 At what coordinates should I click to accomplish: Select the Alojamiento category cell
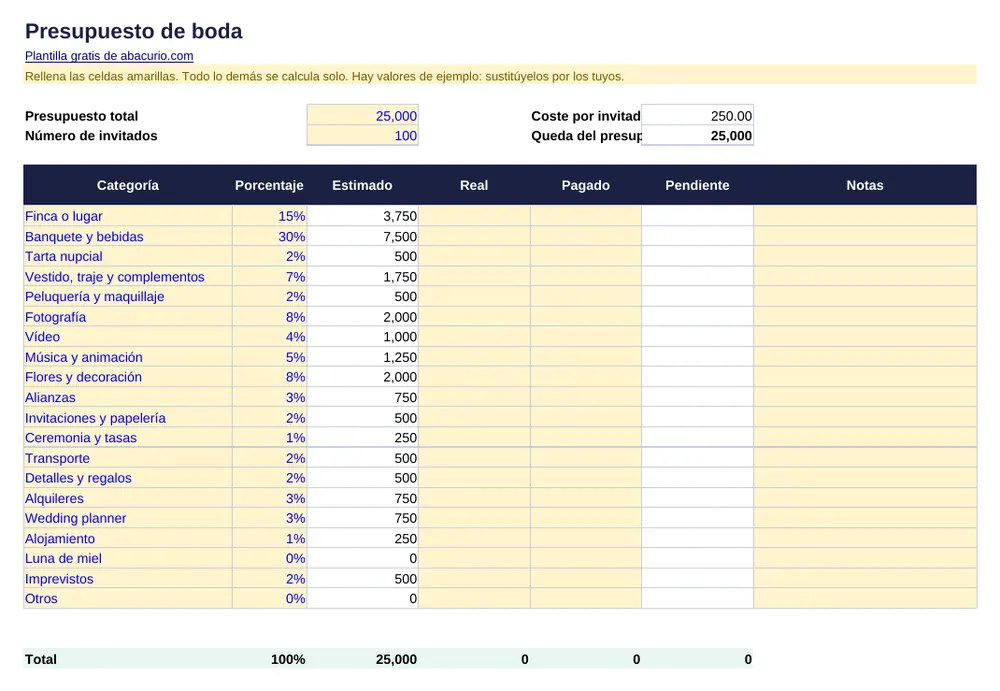click(128, 538)
